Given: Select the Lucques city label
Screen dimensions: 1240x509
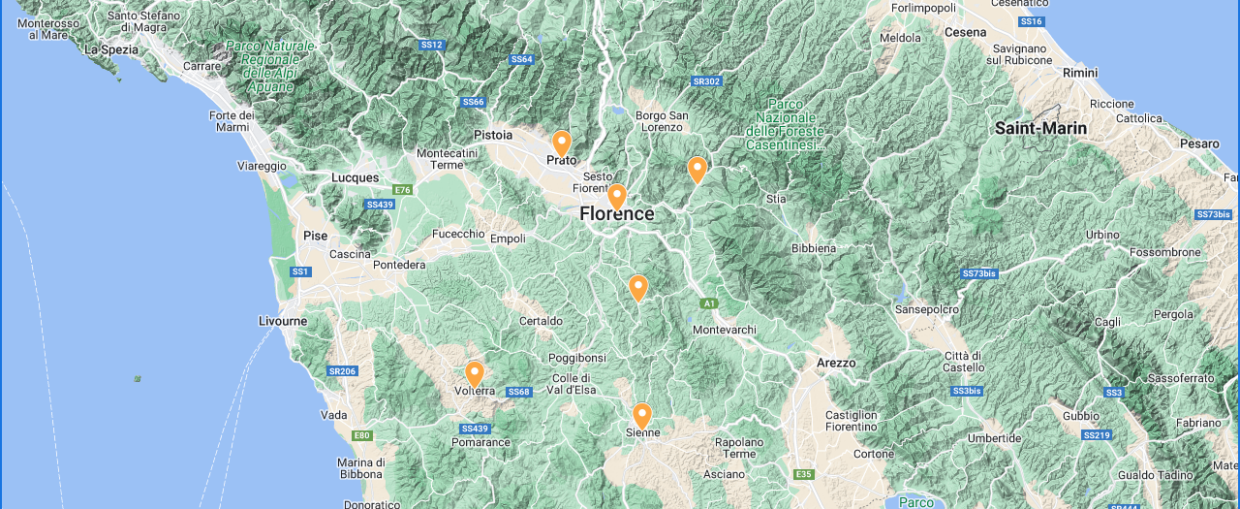Looking at the screenshot, I should click(355, 178).
